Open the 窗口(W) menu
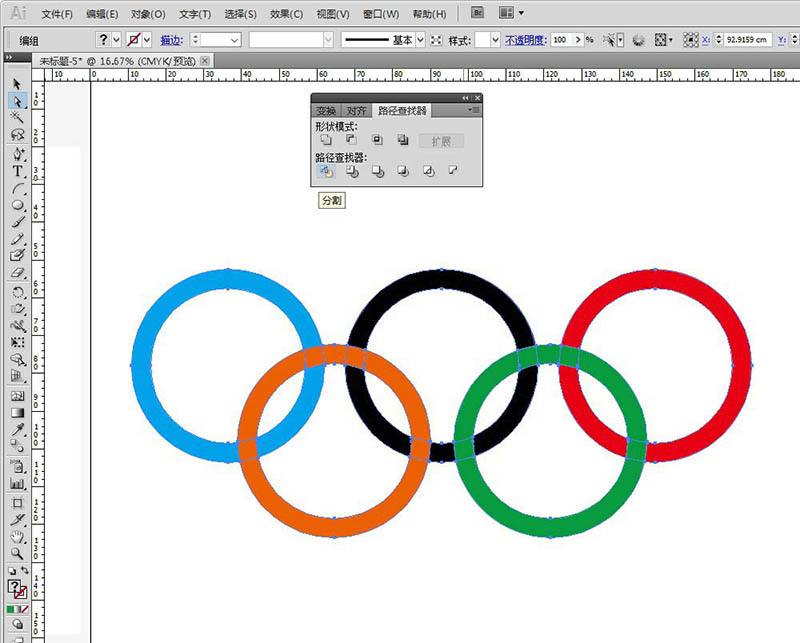The height and width of the screenshot is (643, 800). [x=381, y=14]
